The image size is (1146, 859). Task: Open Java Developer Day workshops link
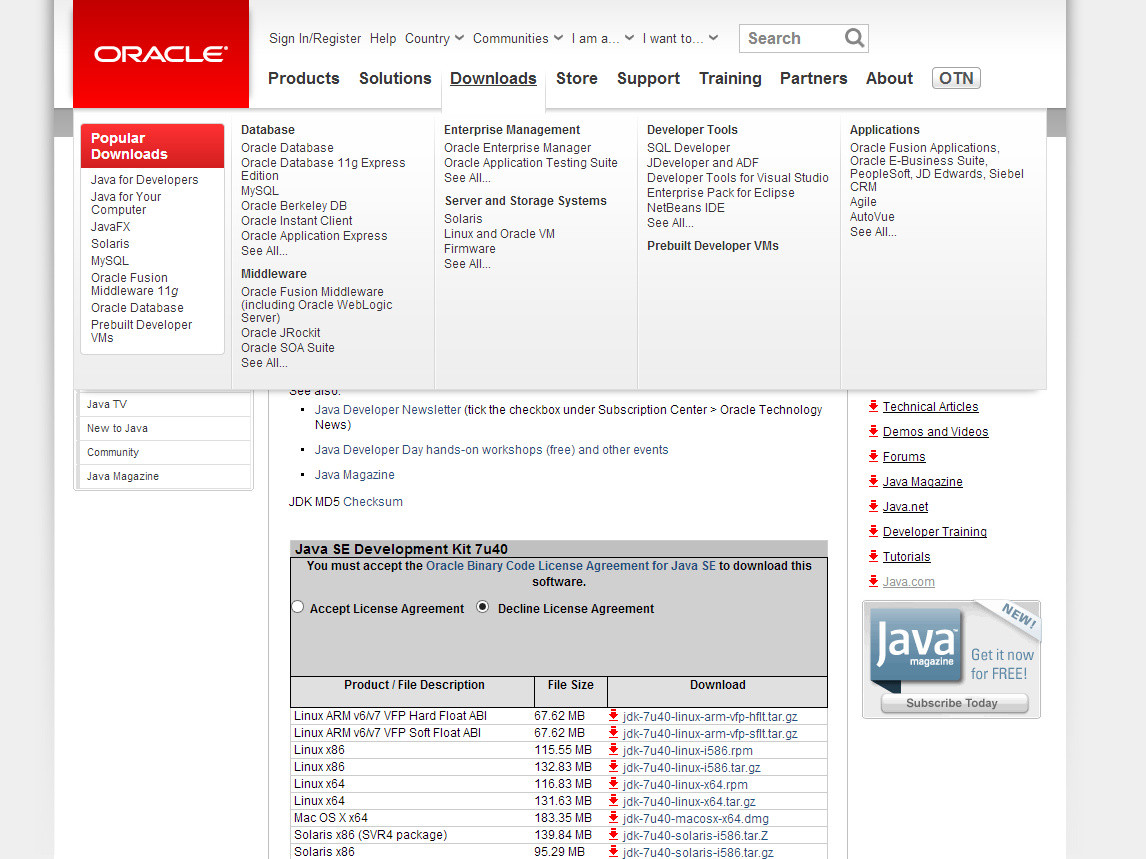491,450
